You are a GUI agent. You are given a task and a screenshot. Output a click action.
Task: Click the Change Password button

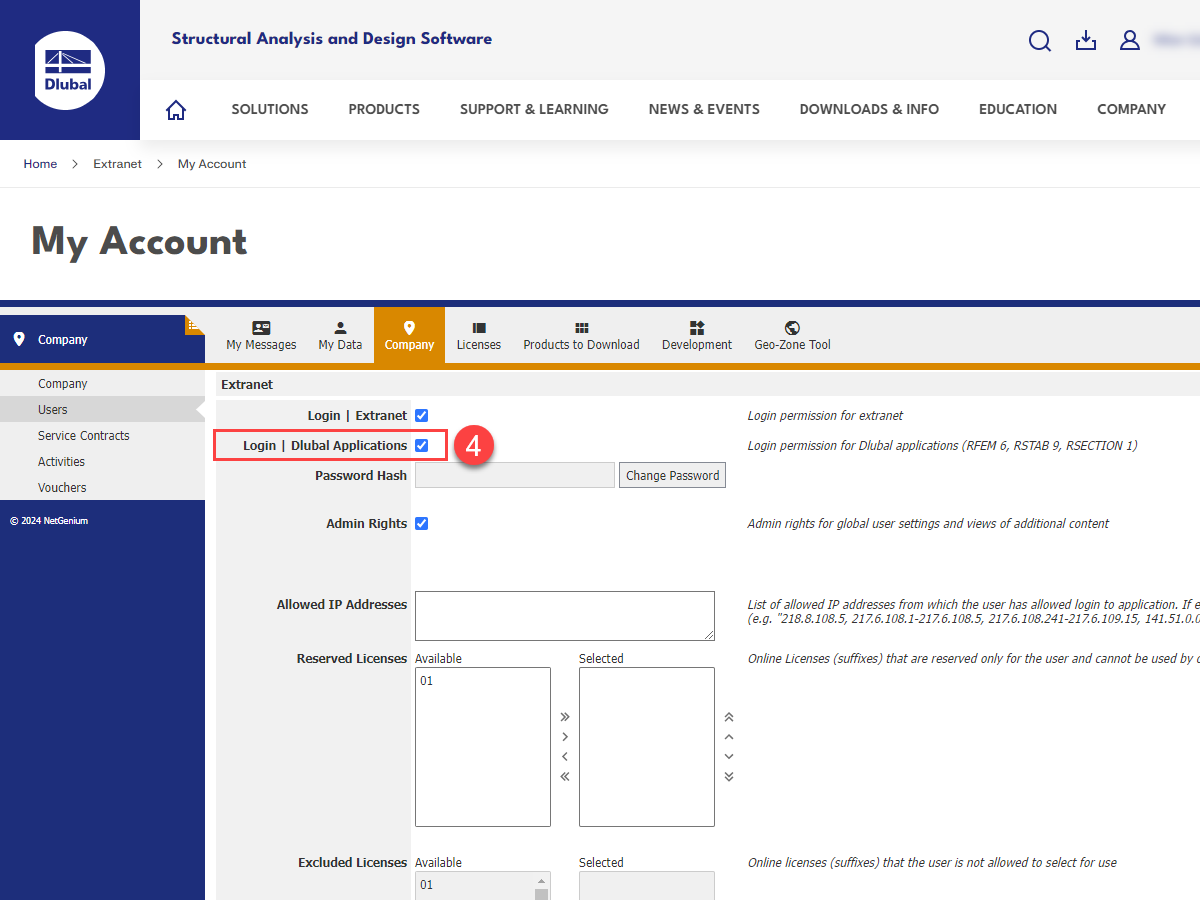point(672,475)
